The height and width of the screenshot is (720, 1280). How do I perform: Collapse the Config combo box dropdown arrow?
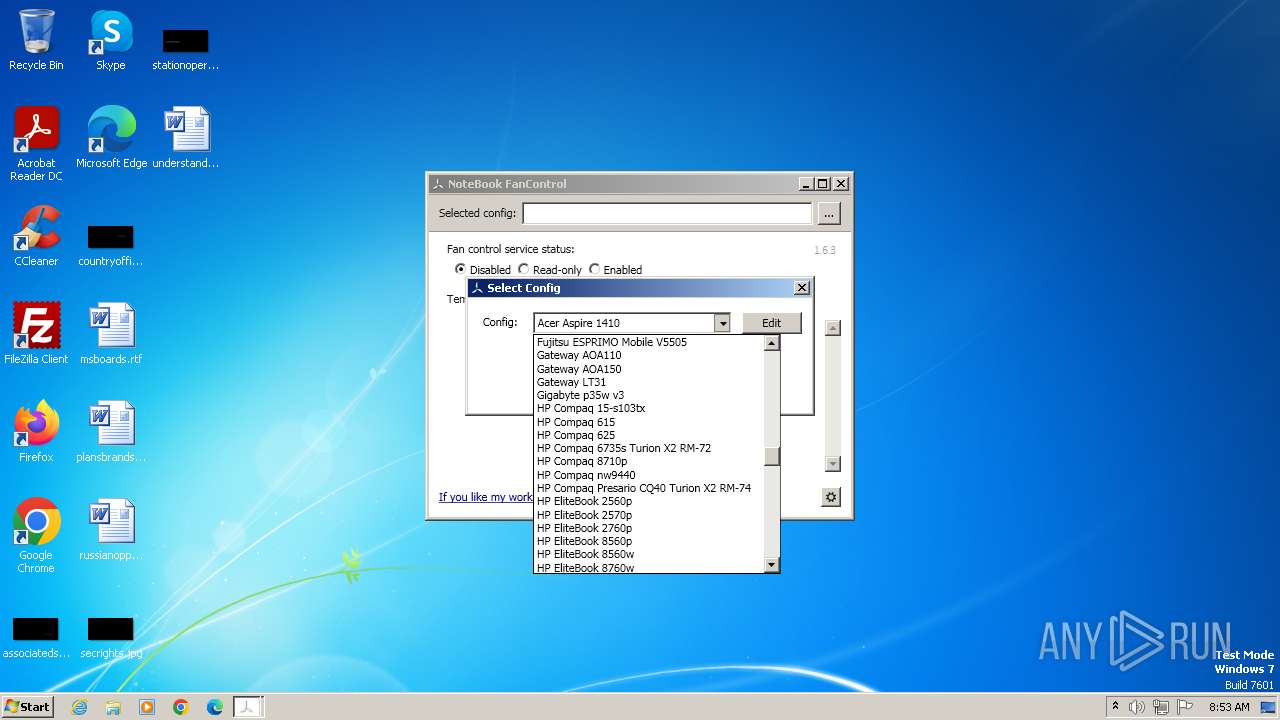[721, 323]
